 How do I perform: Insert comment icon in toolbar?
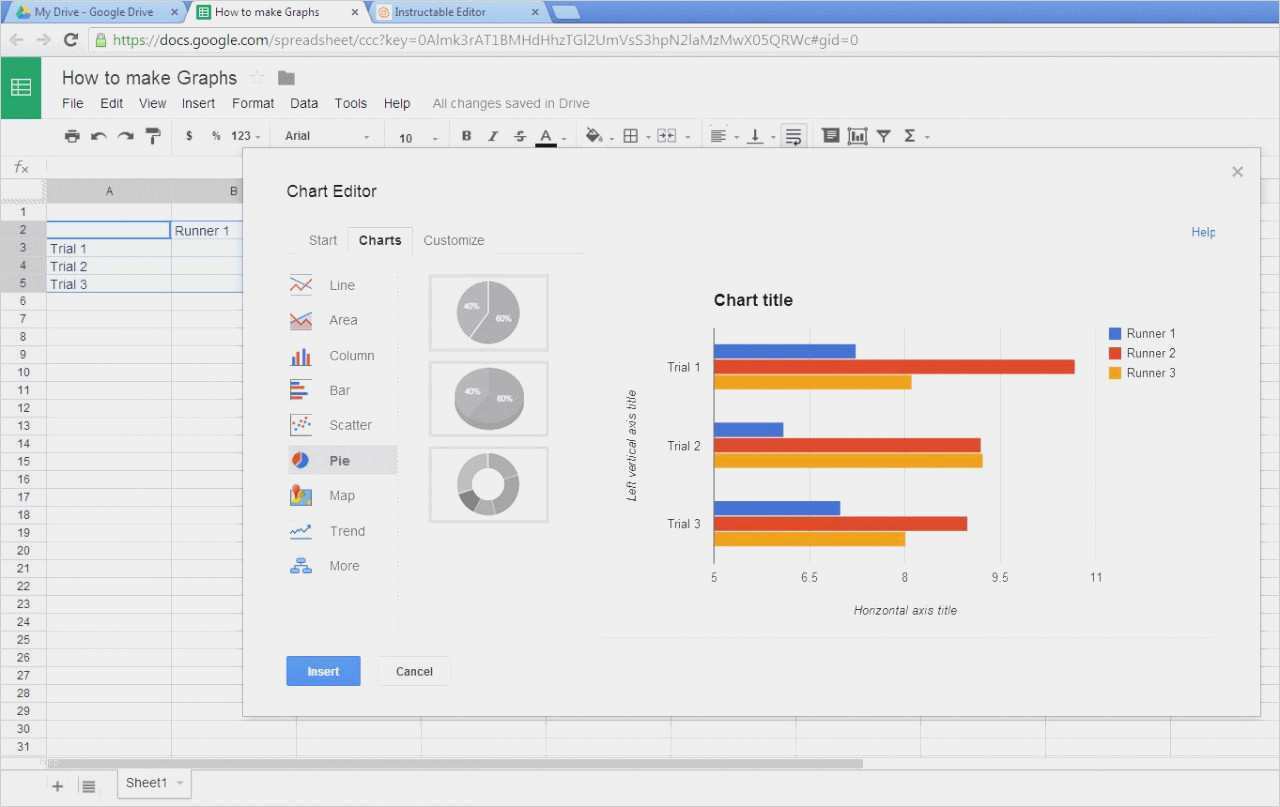click(x=830, y=136)
